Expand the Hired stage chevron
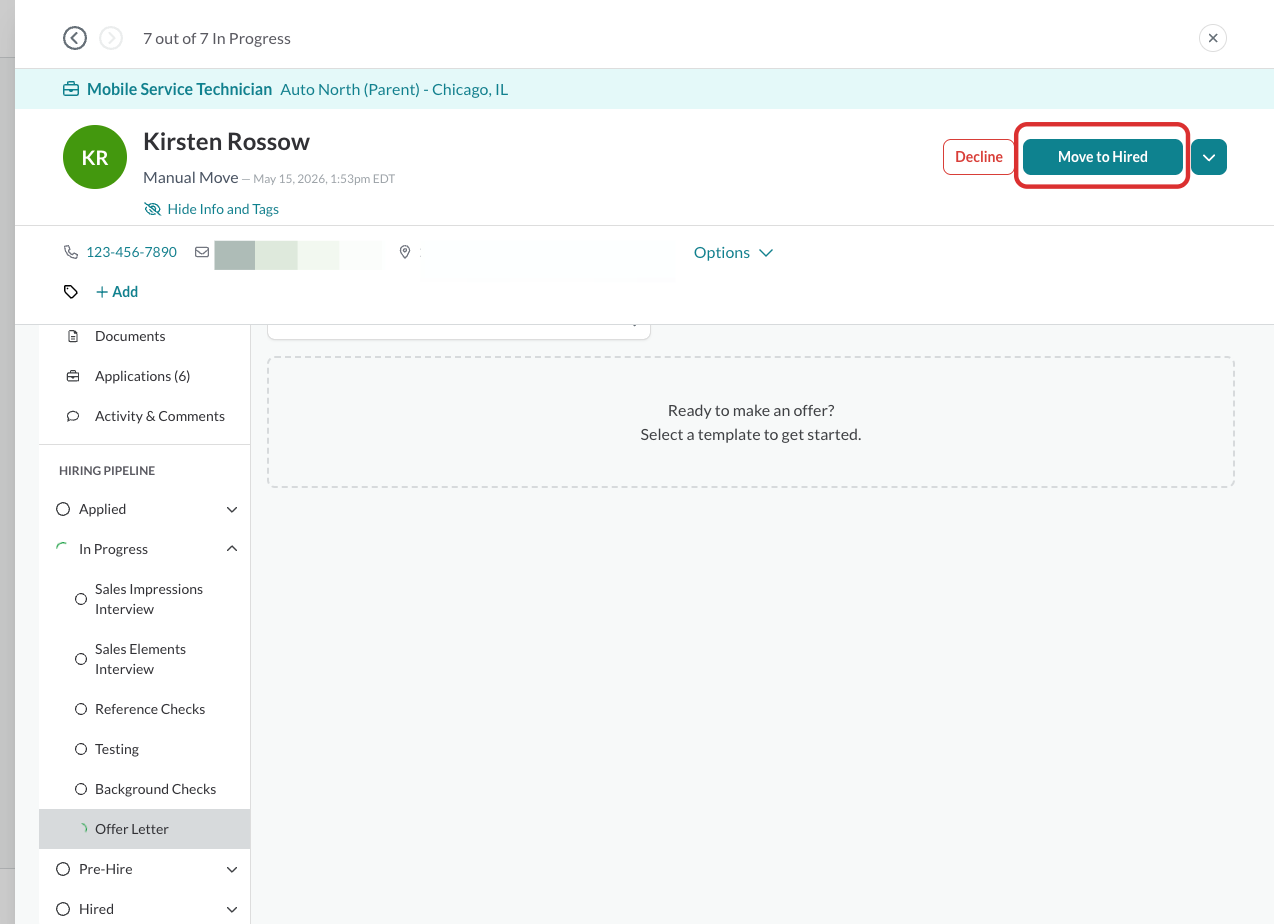This screenshot has width=1274, height=924. pyautogui.click(x=232, y=909)
